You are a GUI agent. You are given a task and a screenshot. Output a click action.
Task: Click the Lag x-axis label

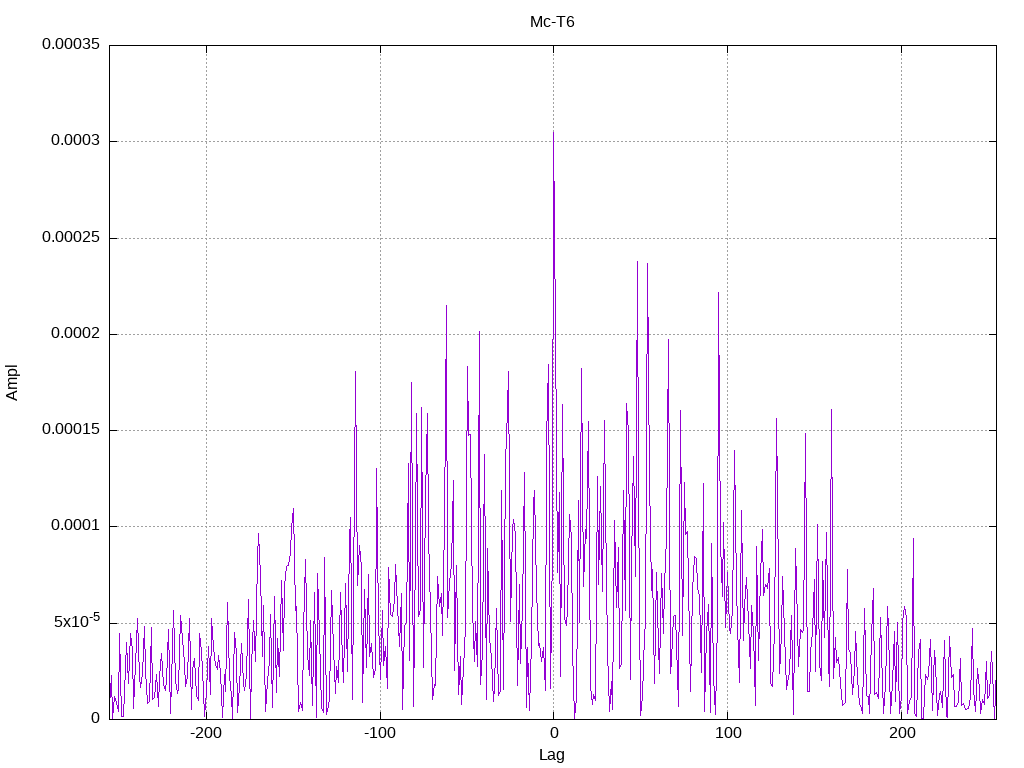(x=552, y=755)
